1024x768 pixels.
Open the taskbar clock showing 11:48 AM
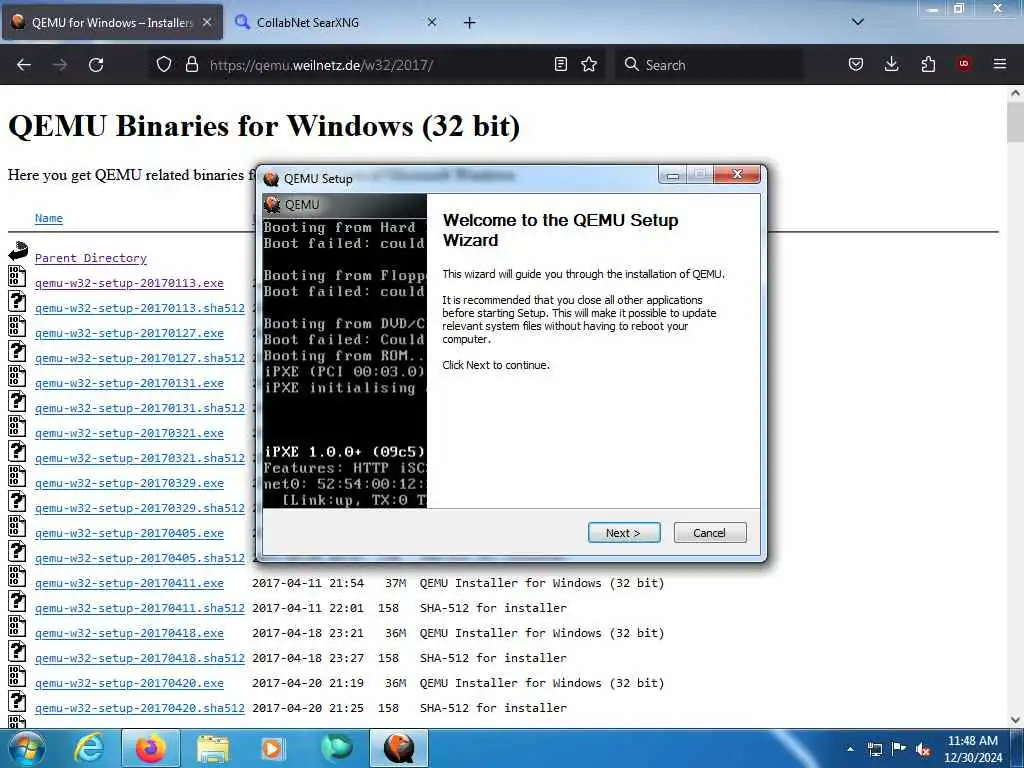[x=972, y=748]
